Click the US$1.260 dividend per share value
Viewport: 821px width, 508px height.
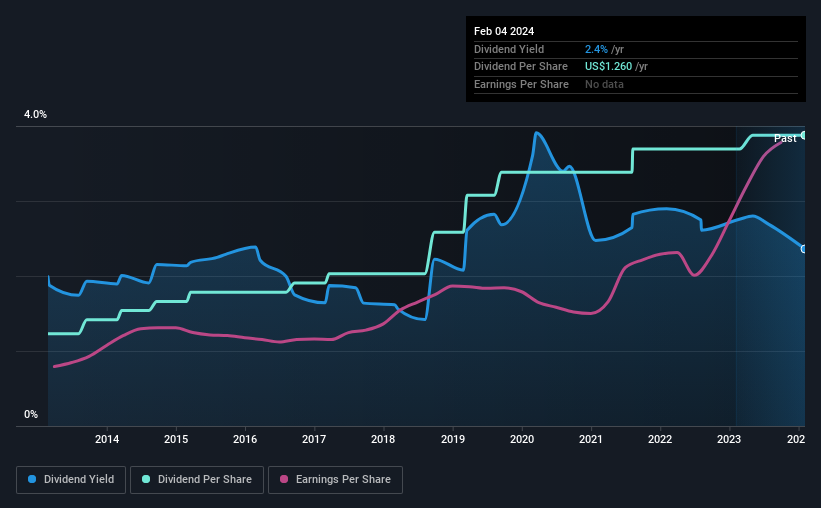(608, 67)
